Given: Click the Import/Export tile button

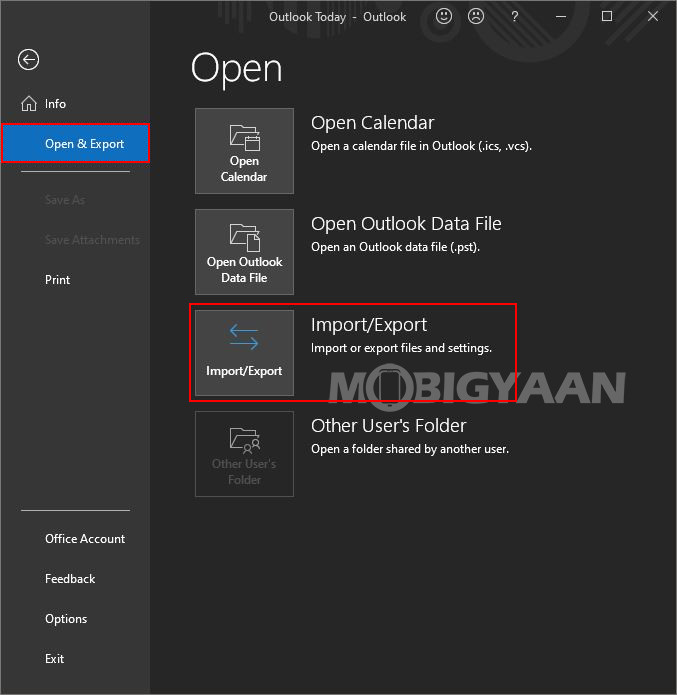Looking at the screenshot, I should point(244,352).
